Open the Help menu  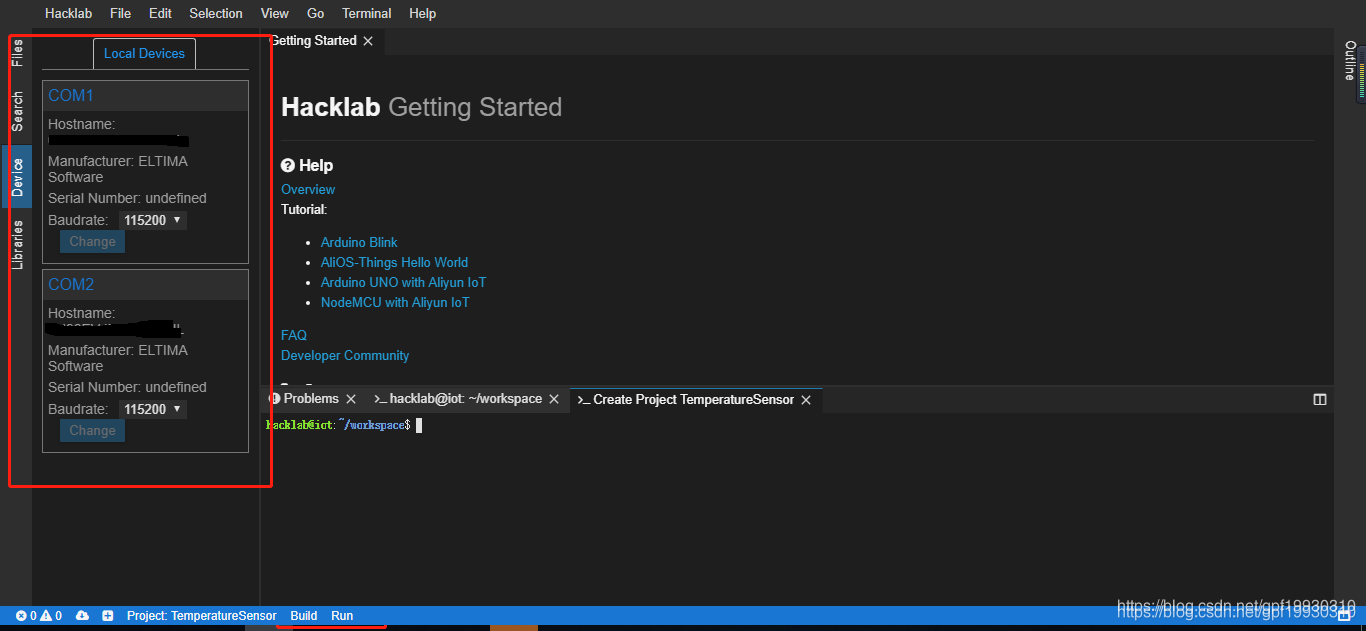[x=423, y=13]
